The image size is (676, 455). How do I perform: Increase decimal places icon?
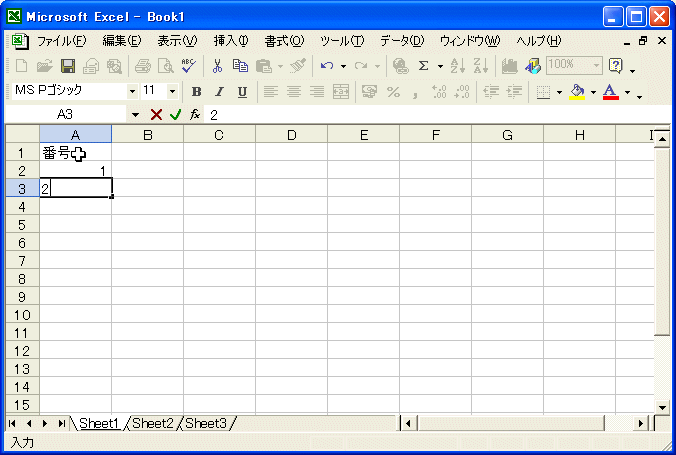click(439, 91)
